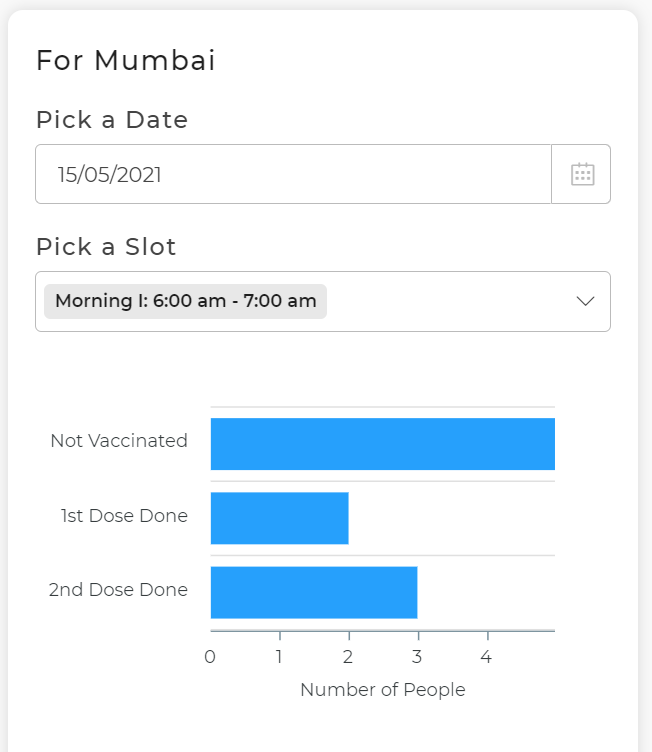
Task: Click the 4 tick on the x-axis
Action: [486, 657]
